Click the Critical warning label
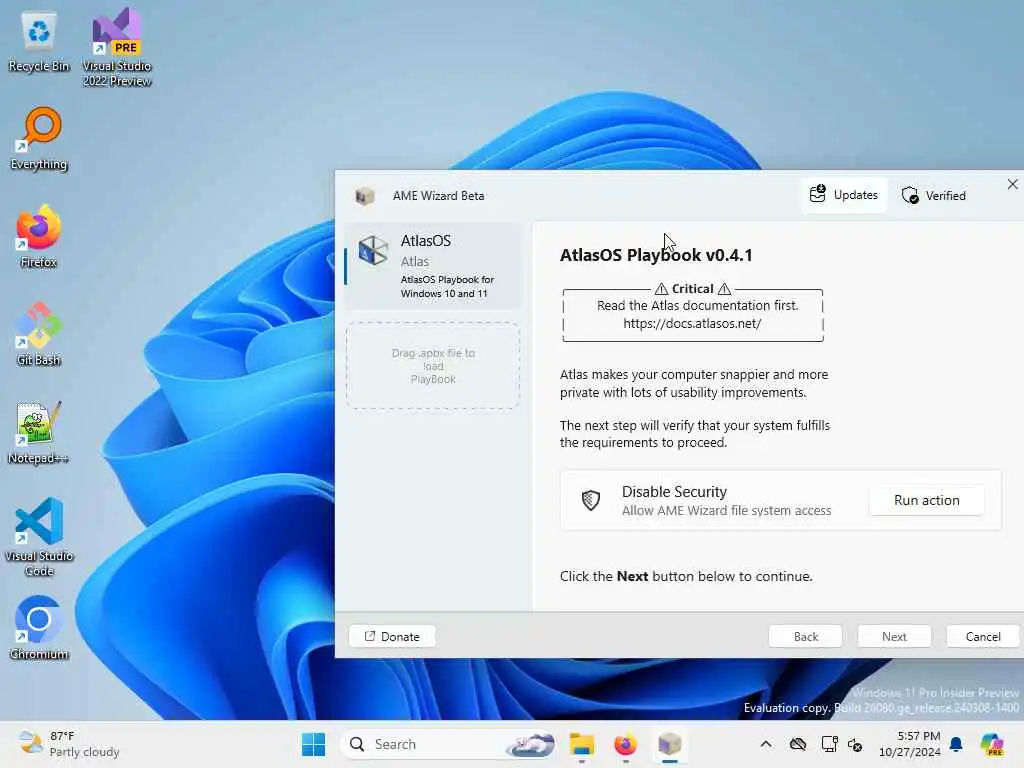Image resolution: width=1024 pixels, height=768 pixels. [693, 289]
